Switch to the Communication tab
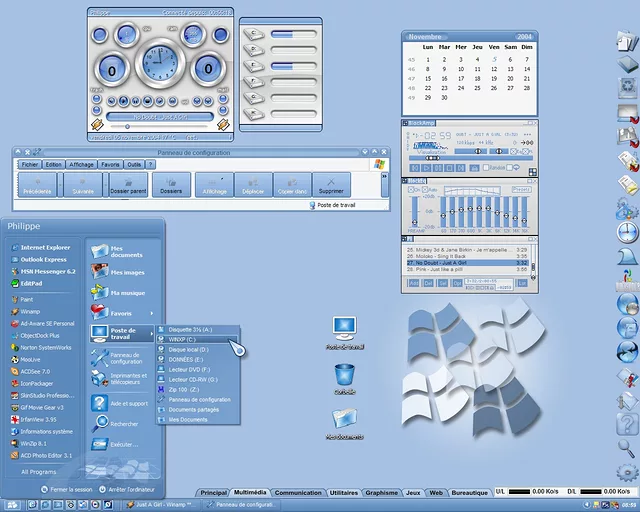 click(x=298, y=493)
